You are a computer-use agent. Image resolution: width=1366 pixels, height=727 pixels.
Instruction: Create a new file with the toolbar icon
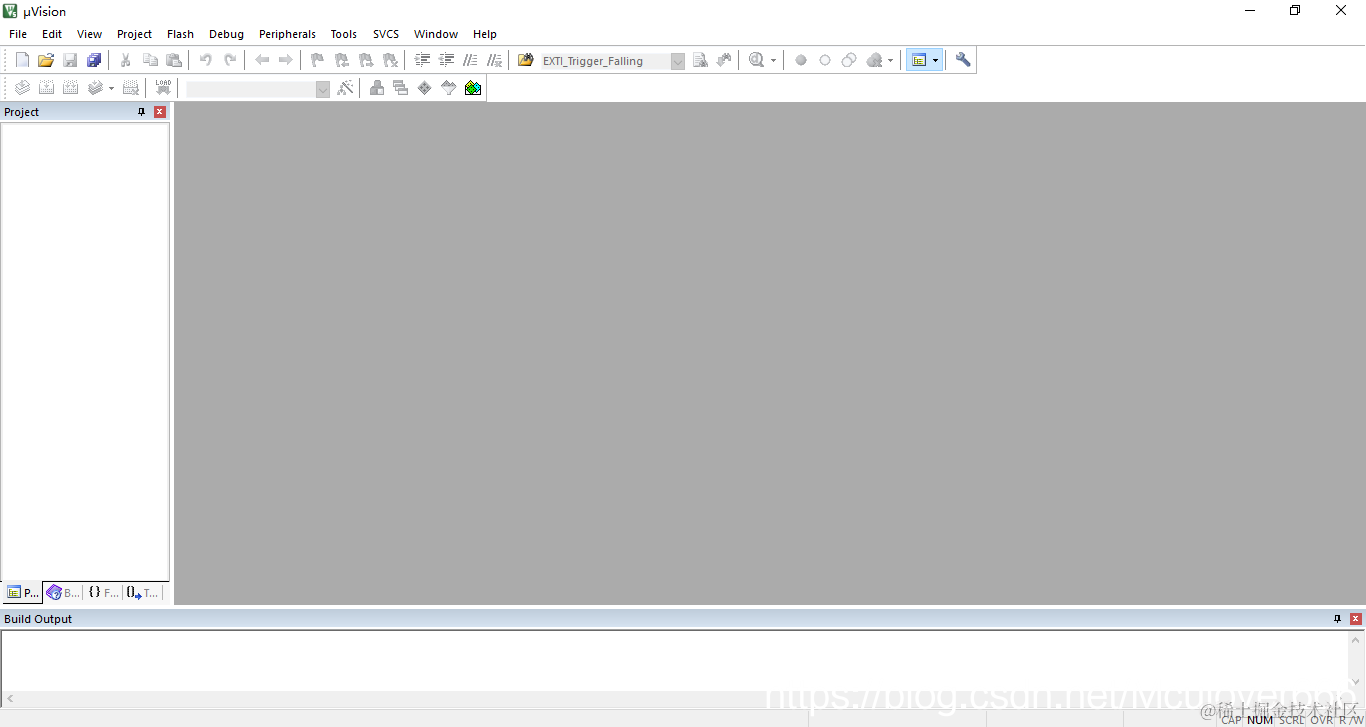tap(22, 60)
